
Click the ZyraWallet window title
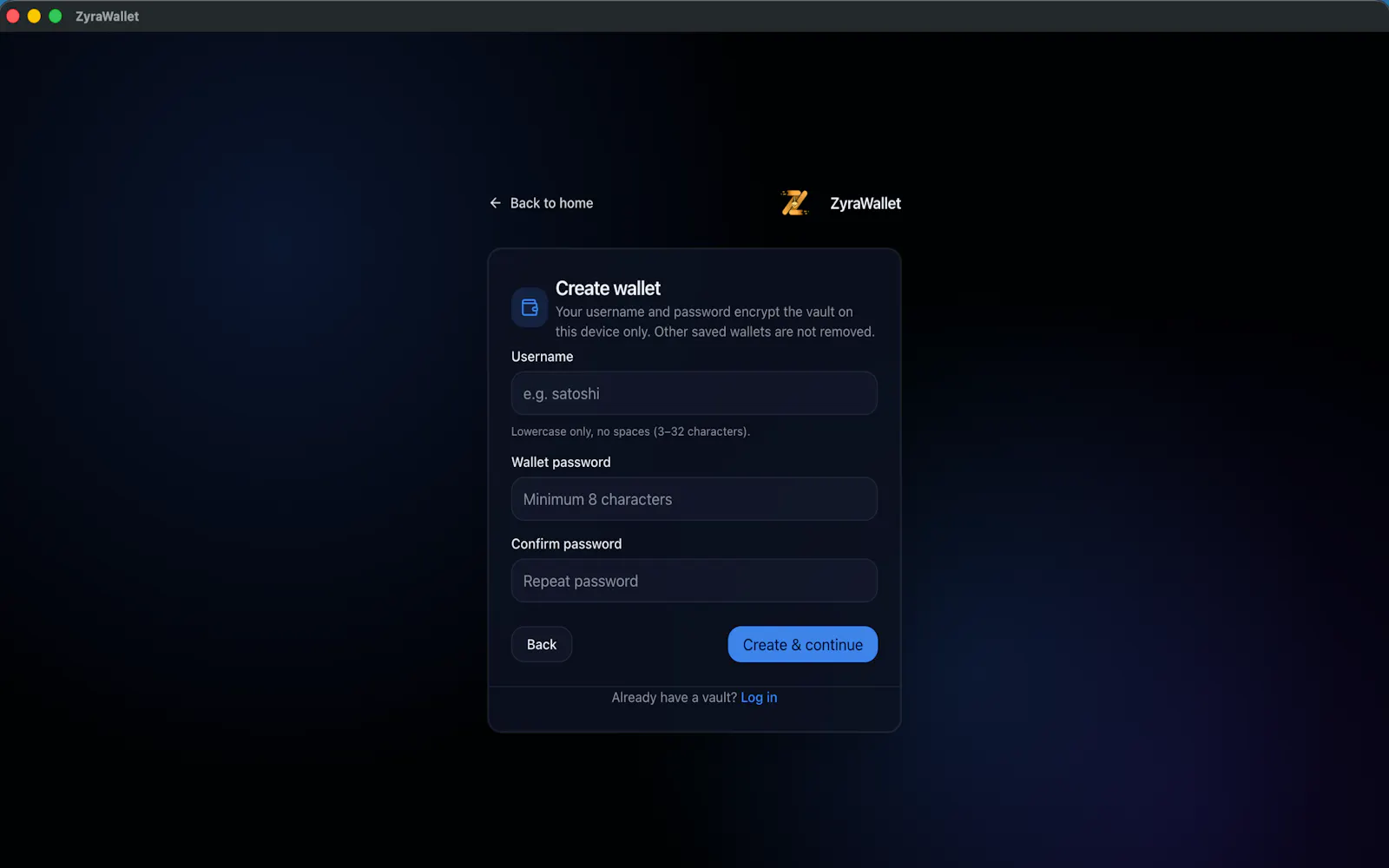pos(107,16)
